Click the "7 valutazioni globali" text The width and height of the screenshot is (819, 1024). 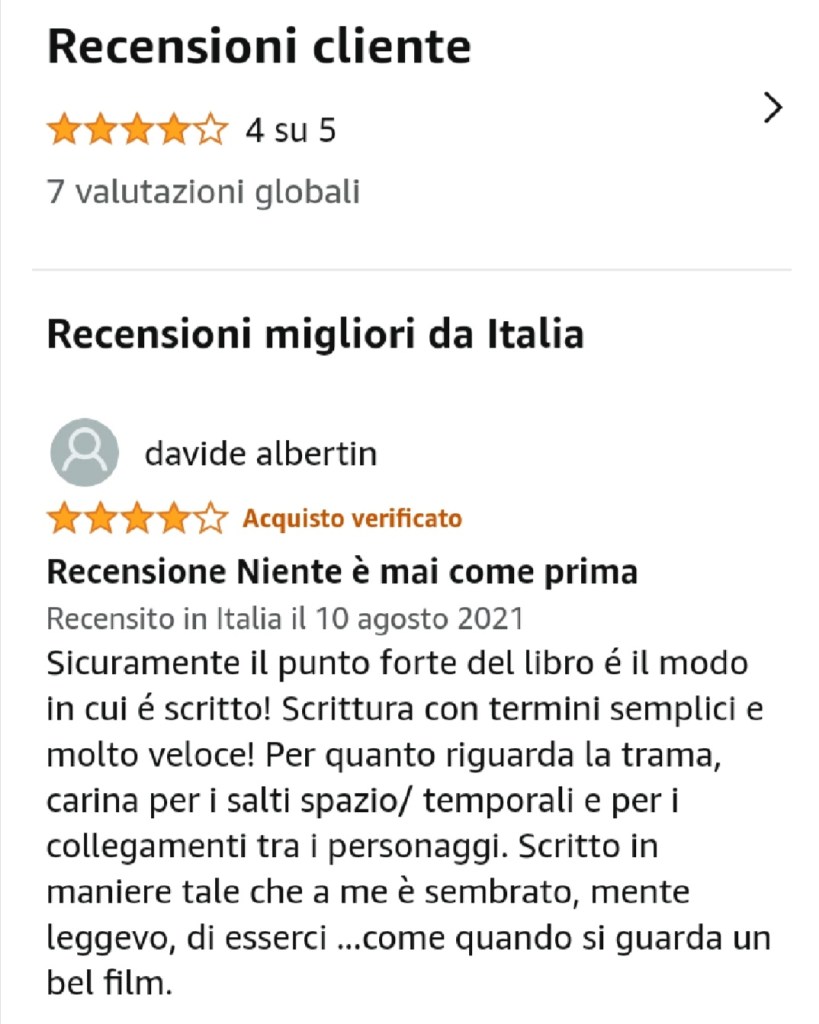(x=203, y=192)
